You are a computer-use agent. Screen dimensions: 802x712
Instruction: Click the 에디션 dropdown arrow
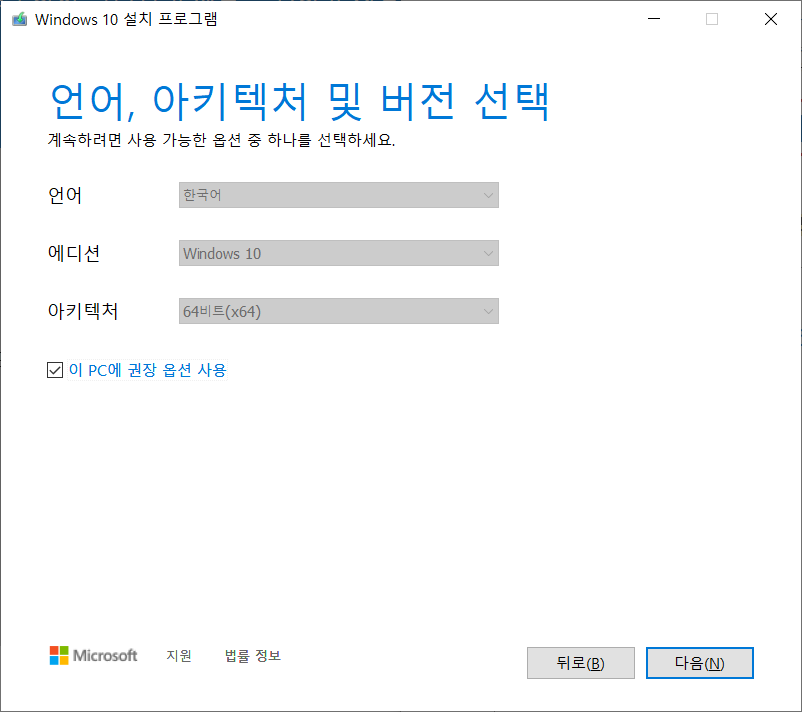tap(488, 253)
